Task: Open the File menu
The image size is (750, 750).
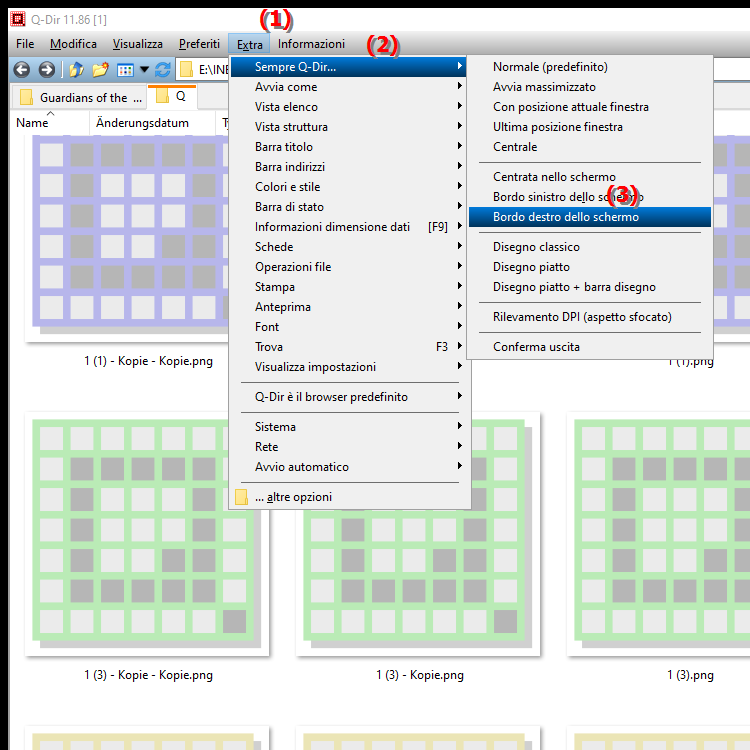Action: tap(25, 44)
